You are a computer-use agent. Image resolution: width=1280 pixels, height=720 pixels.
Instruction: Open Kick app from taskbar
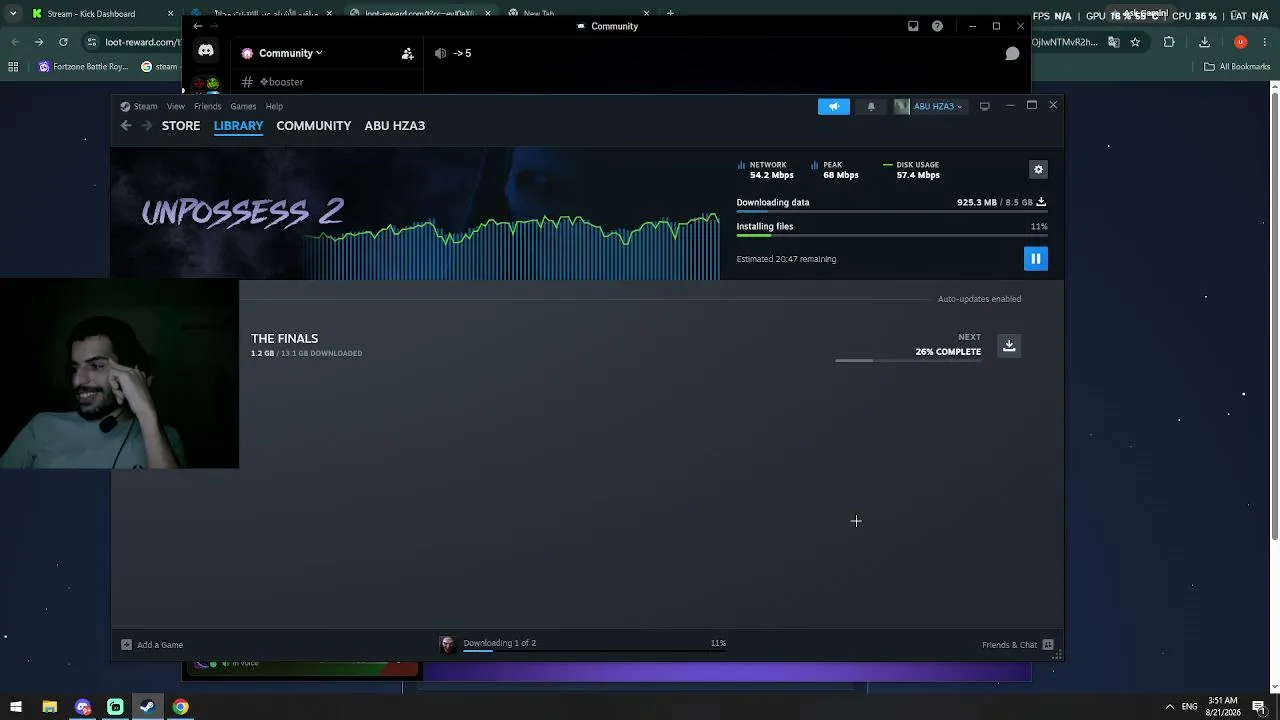[115, 707]
